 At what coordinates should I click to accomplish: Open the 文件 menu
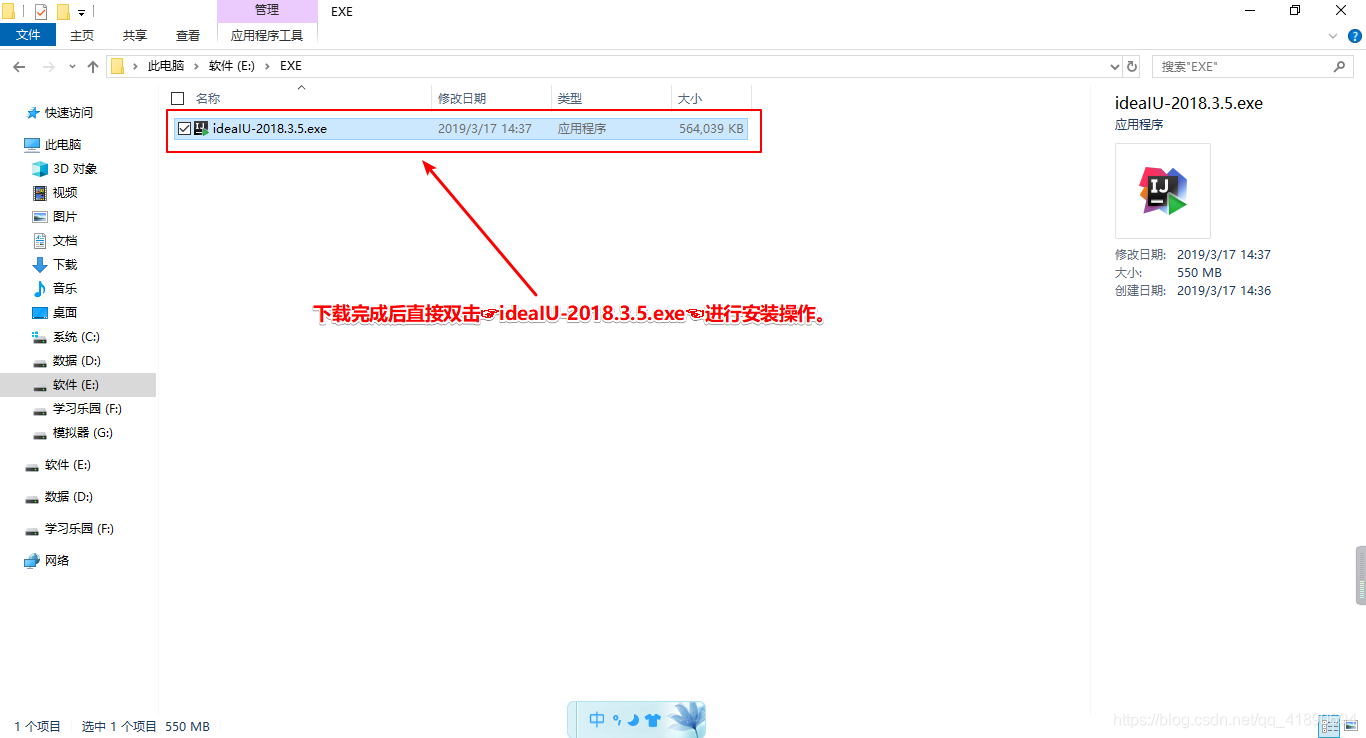(28, 35)
